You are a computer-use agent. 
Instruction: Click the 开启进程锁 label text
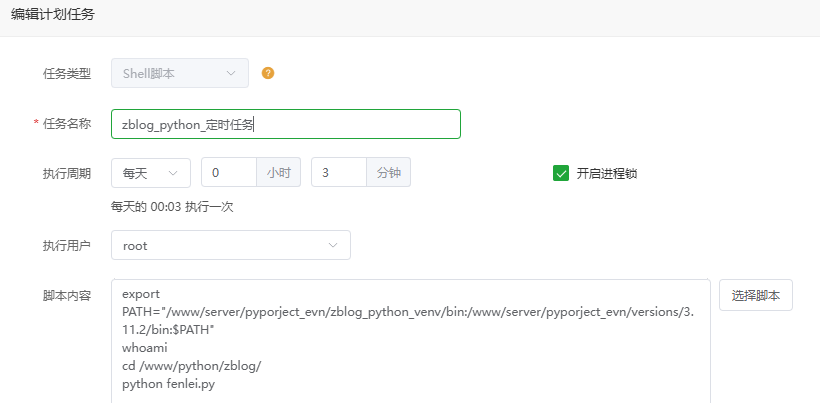(606, 173)
